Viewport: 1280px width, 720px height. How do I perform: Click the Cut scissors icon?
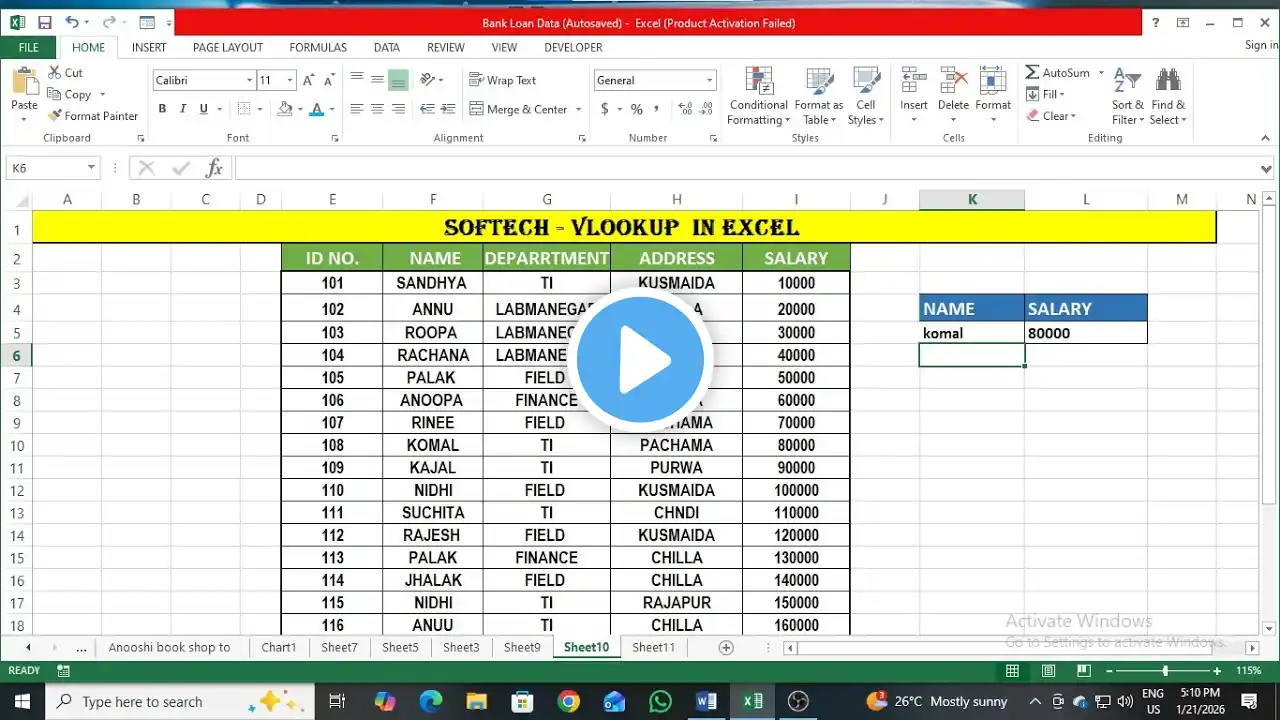53,73
